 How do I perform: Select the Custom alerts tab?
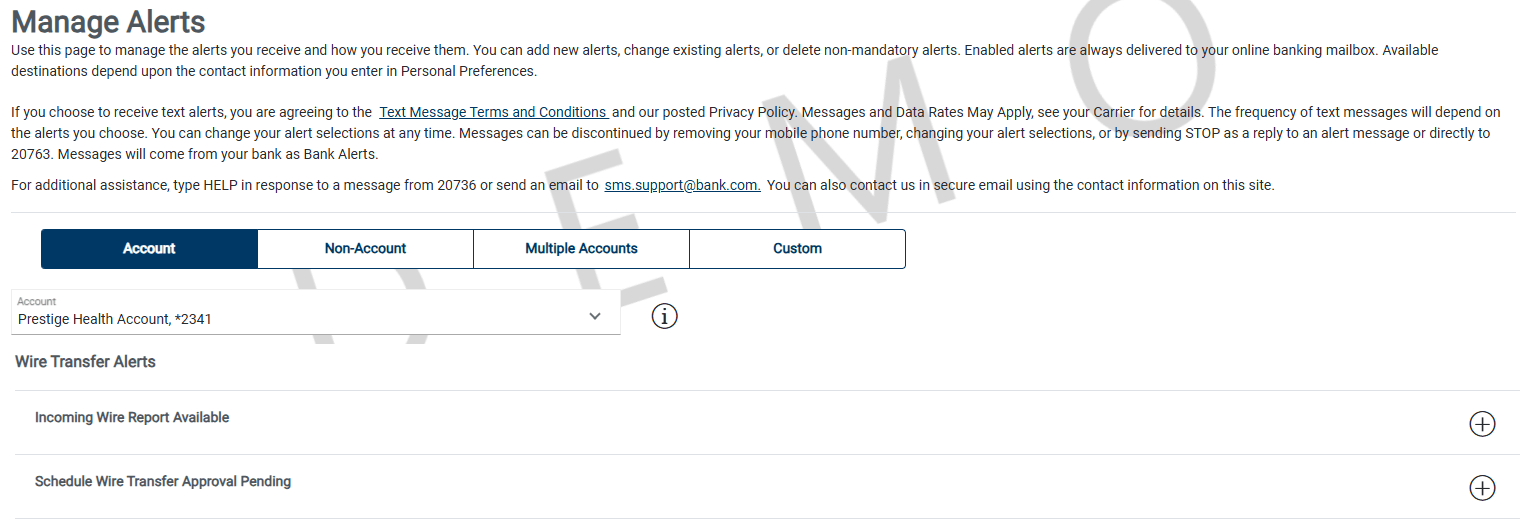pyautogui.click(x=797, y=249)
